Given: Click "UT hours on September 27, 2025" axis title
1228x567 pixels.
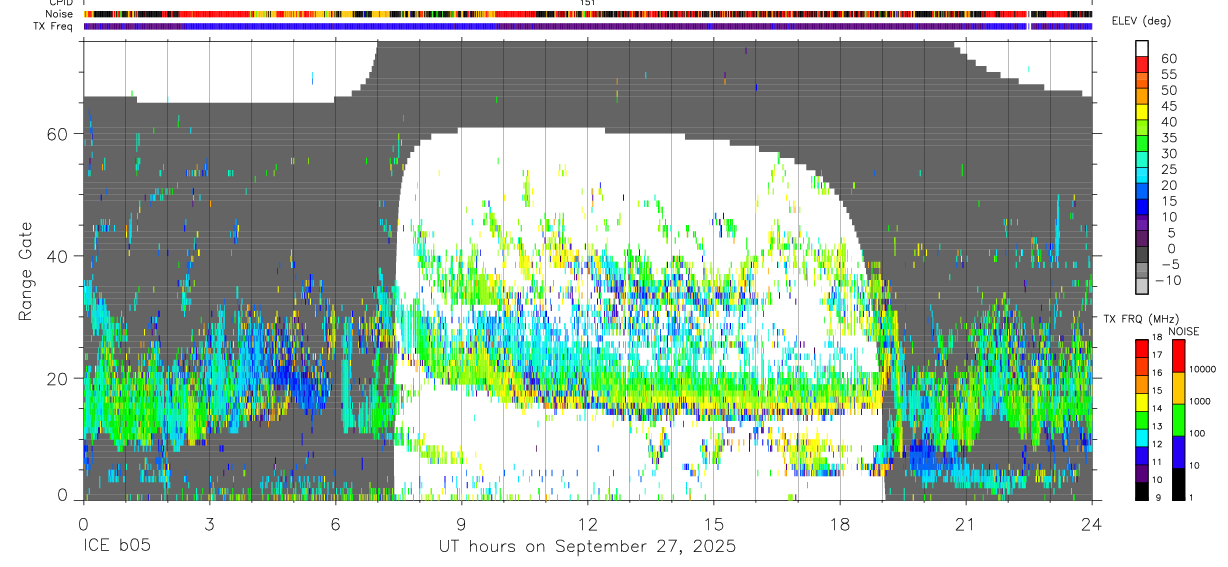Looking at the screenshot, I should coord(587,546).
